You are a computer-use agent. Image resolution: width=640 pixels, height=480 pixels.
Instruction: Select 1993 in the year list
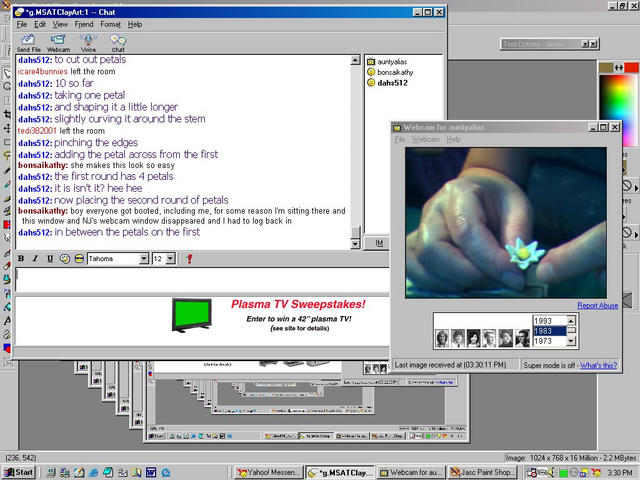(x=549, y=321)
